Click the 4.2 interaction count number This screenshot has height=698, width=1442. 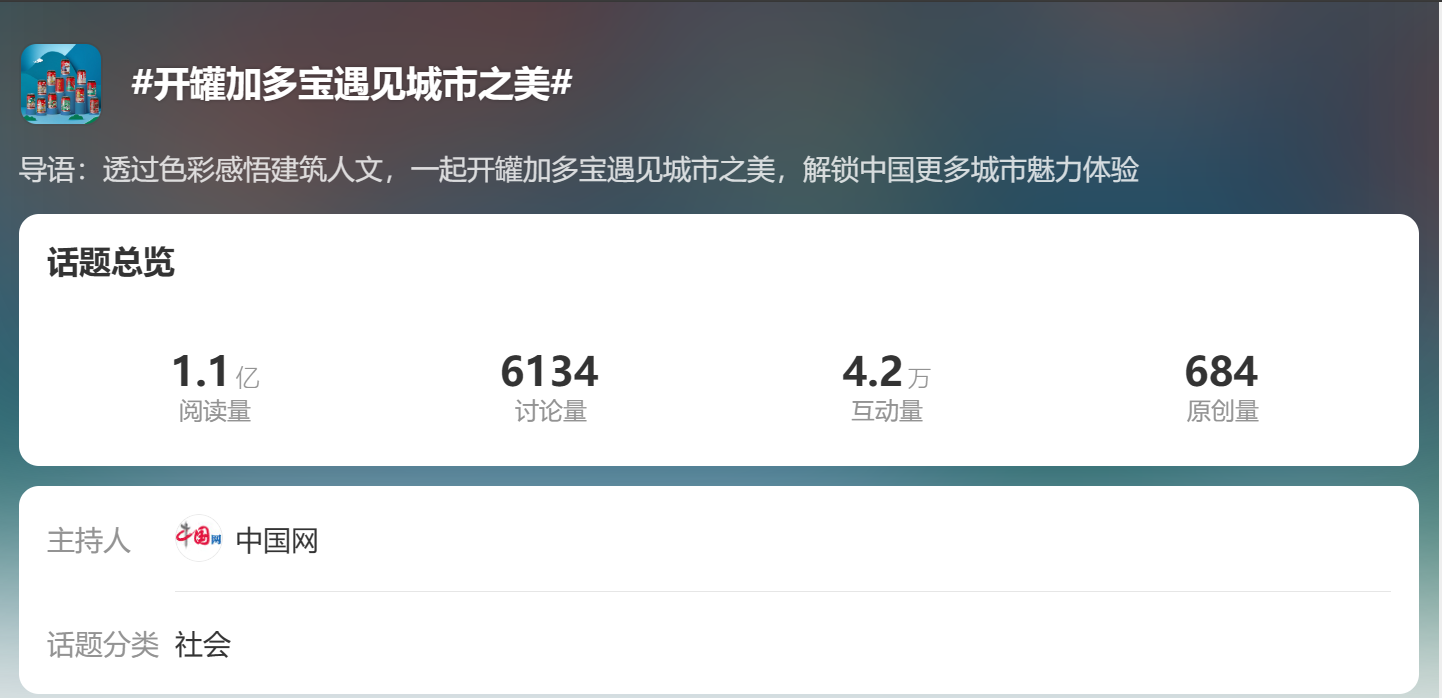(872, 372)
